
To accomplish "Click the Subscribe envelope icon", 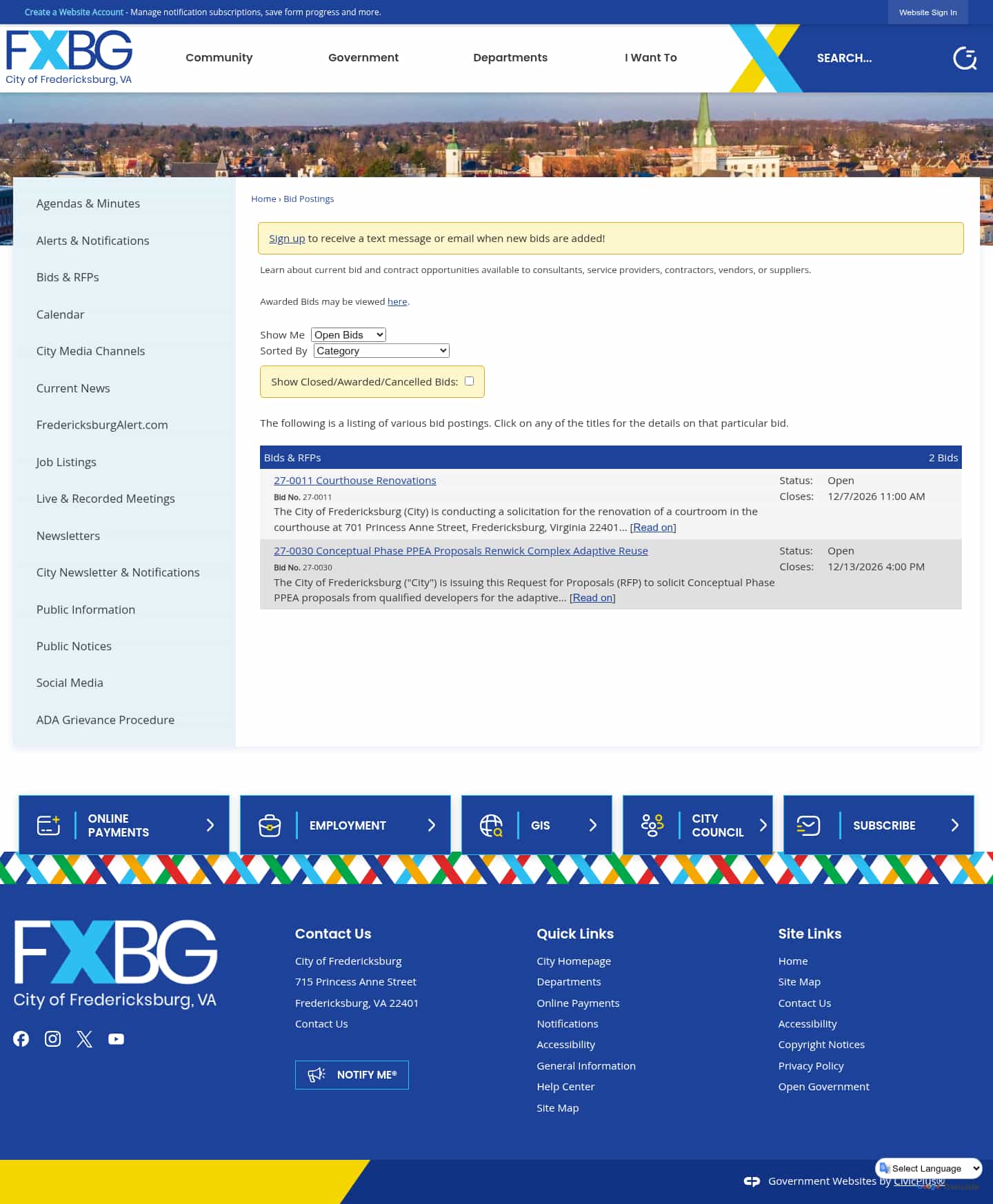I will click(808, 825).
